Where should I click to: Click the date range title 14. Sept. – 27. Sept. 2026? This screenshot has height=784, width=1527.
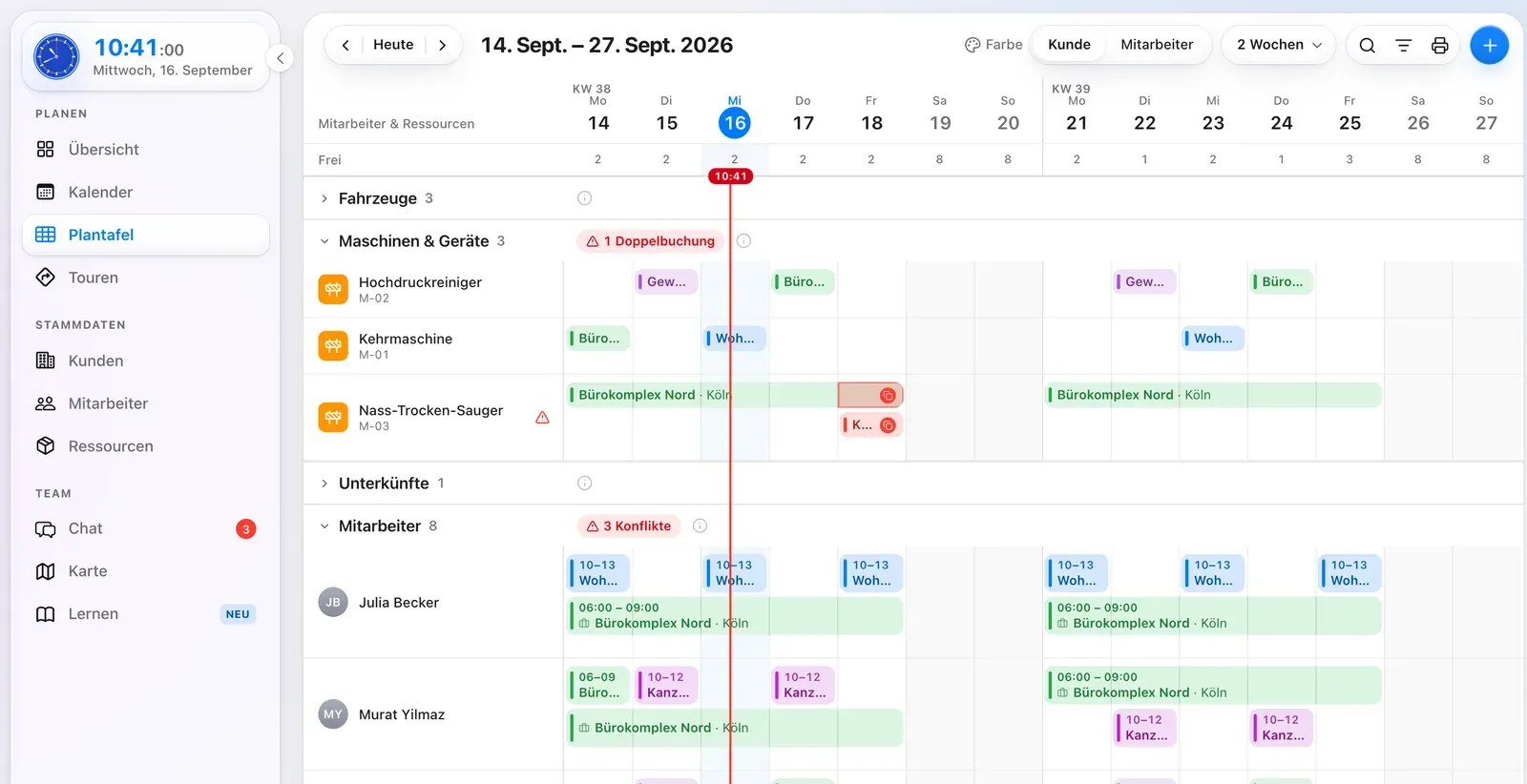point(607,45)
